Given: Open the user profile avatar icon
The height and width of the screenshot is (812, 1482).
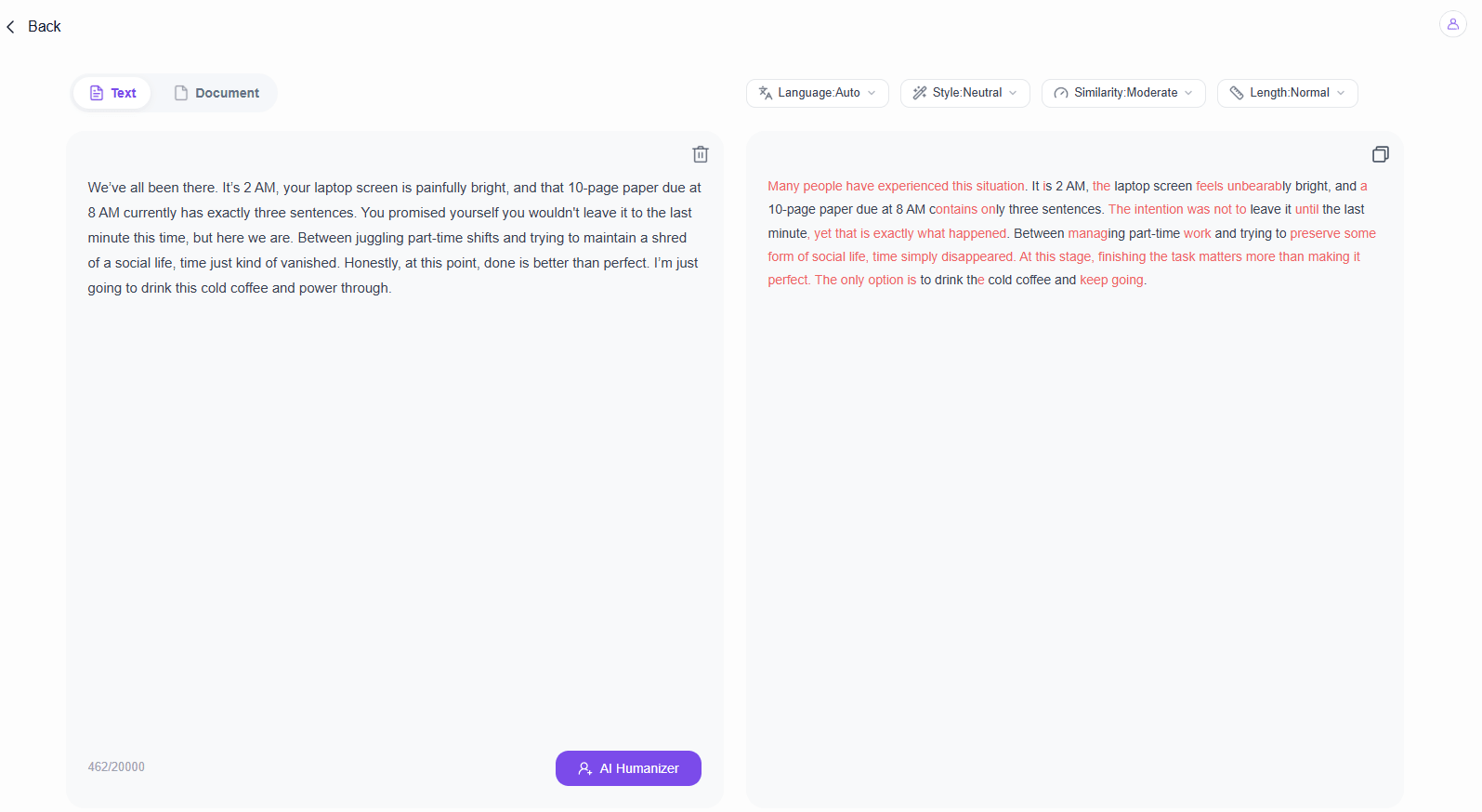Looking at the screenshot, I should click(1453, 24).
